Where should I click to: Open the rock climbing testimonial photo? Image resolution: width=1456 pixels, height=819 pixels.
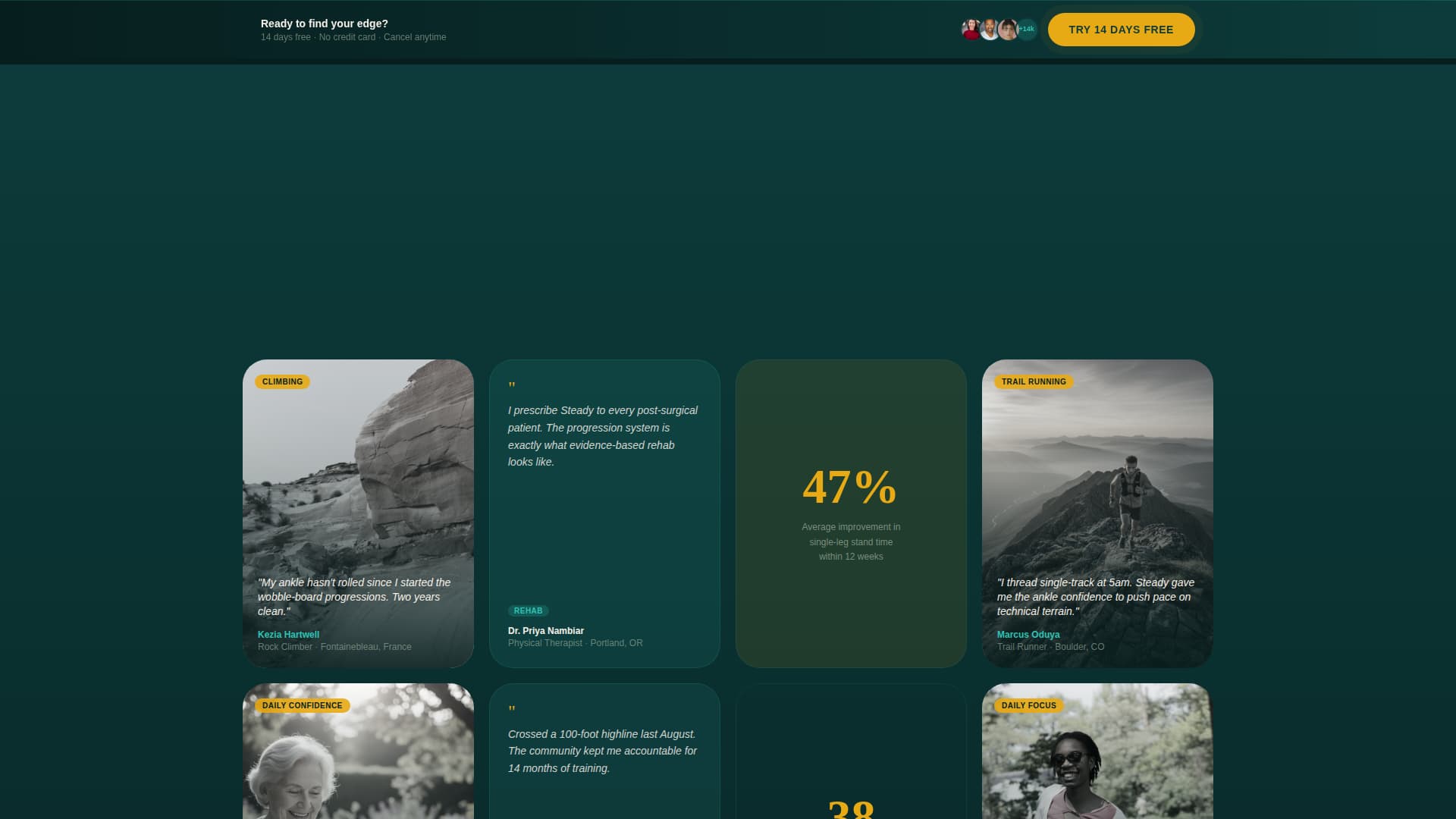358,513
